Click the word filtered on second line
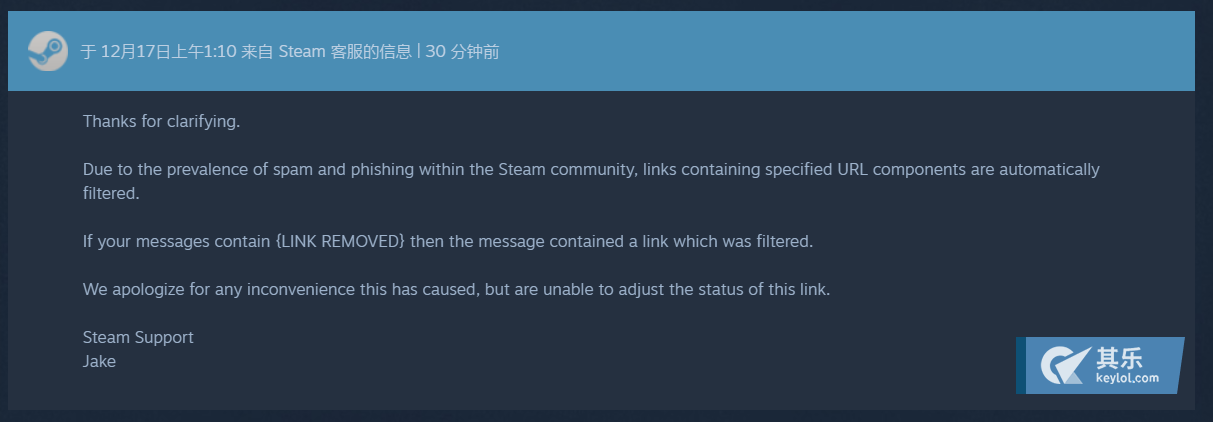This screenshot has width=1213, height=422. coord(109,194)
